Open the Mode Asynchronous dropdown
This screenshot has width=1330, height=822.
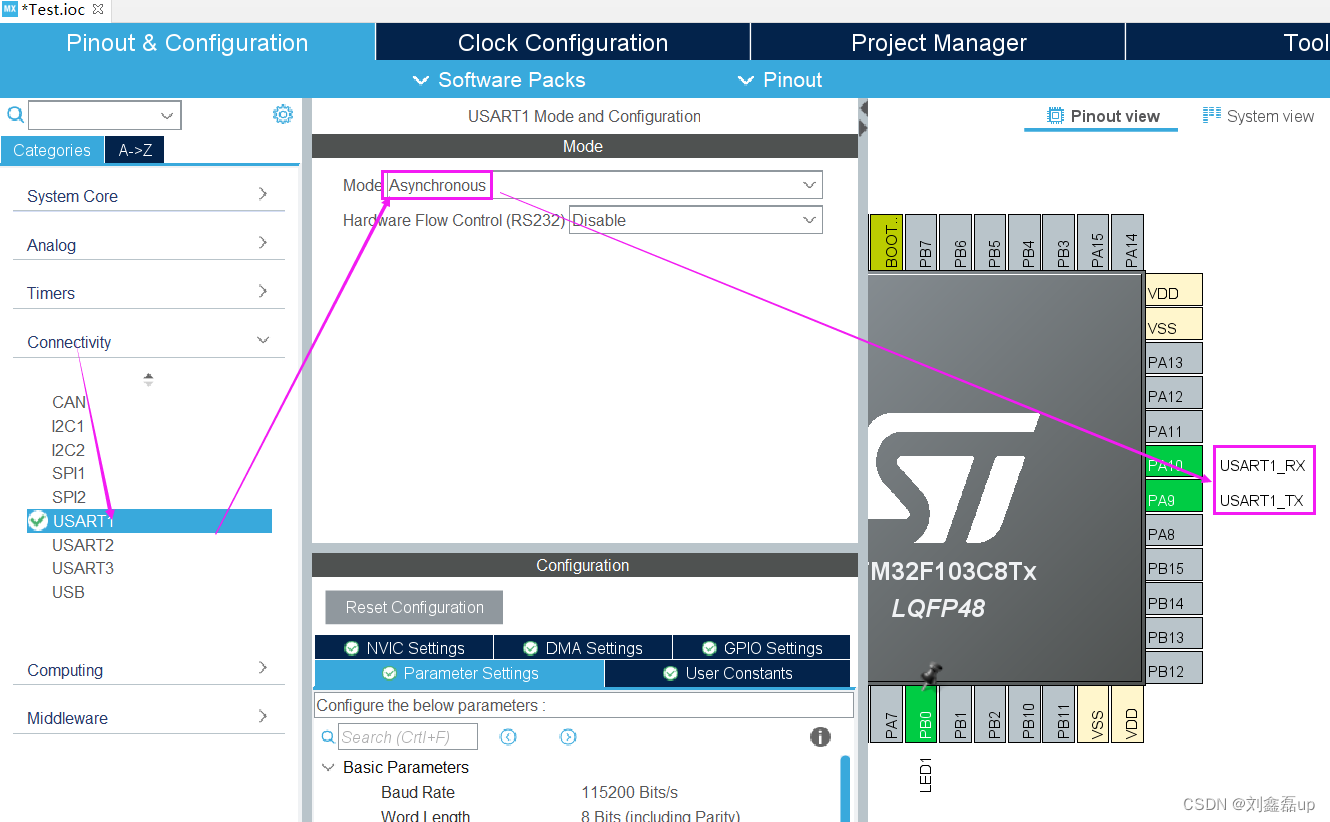[x=604, y=185]
